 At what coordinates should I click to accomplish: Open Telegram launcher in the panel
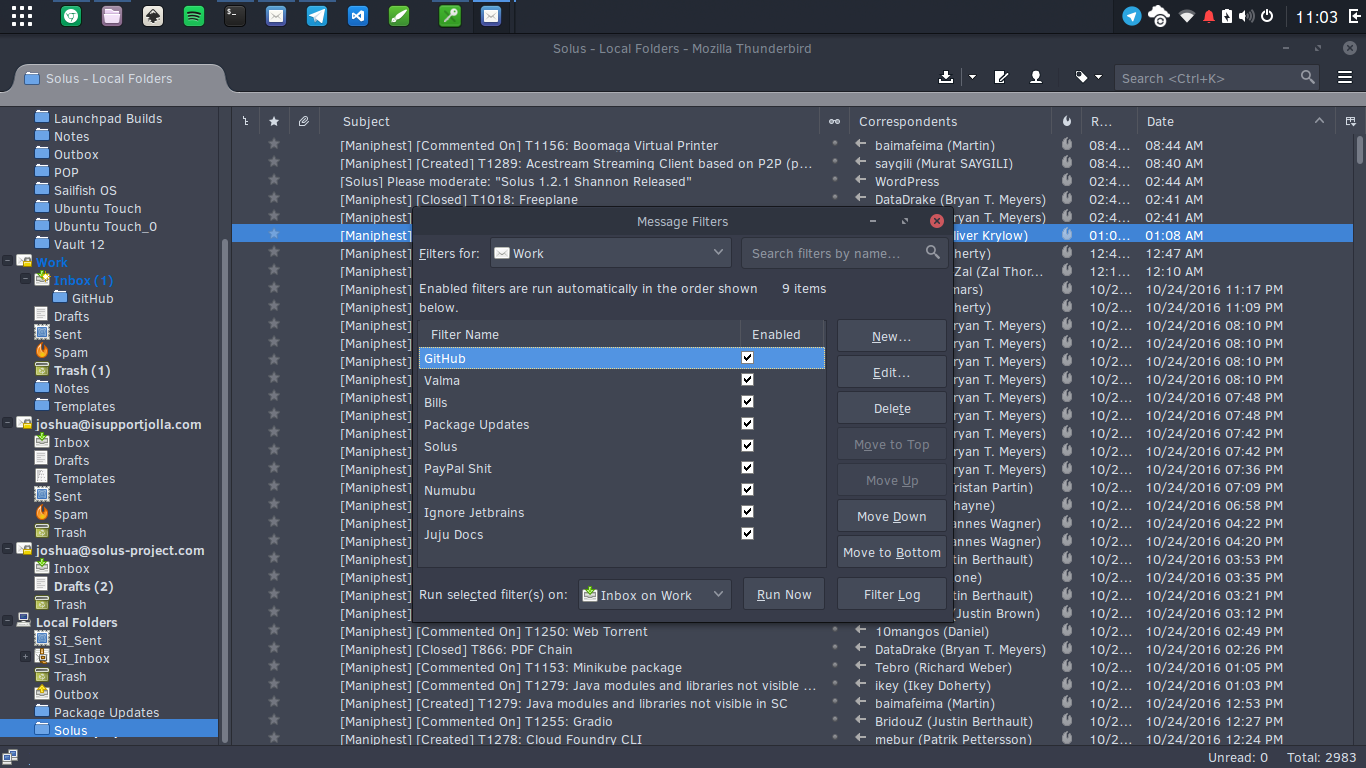point(317,15)
